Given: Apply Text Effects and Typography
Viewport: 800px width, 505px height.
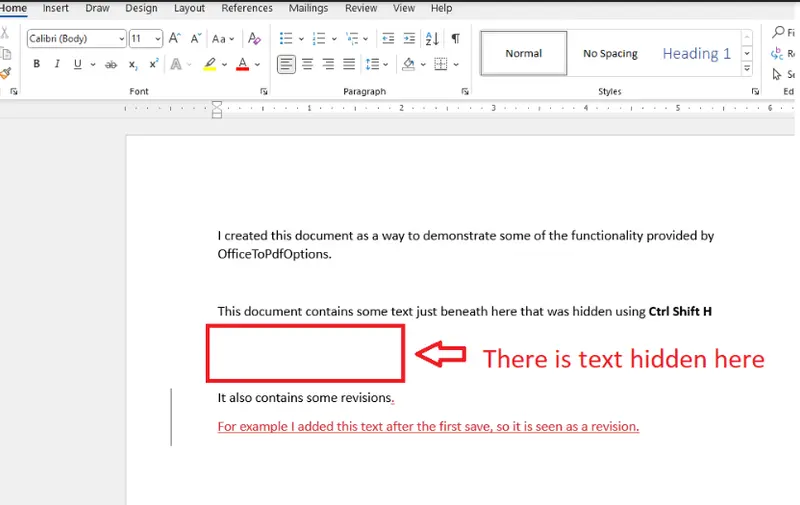Looking at the screenshot, I should tap(176, 64).
